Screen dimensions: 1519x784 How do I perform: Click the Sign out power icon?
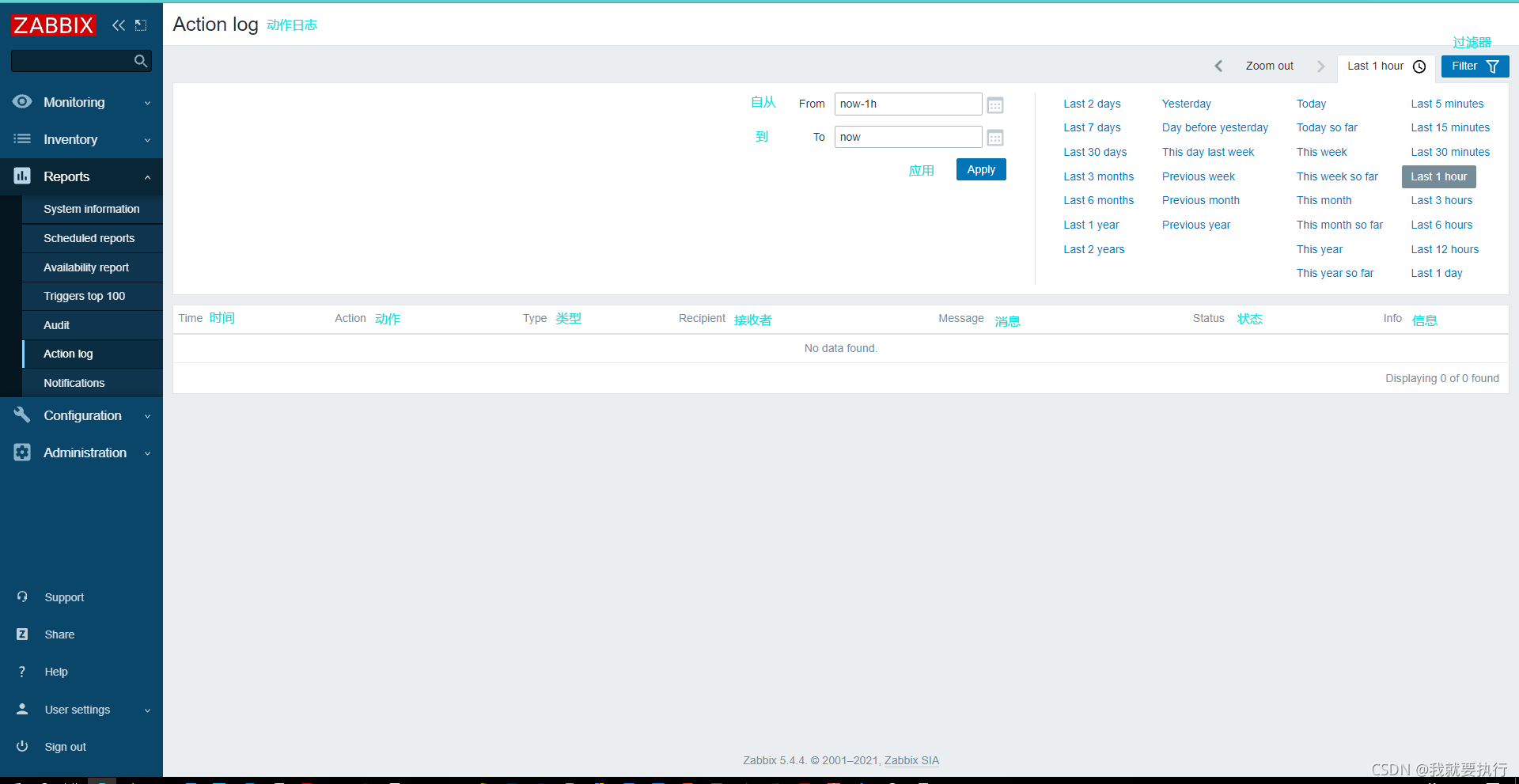[x=22, y=746]
